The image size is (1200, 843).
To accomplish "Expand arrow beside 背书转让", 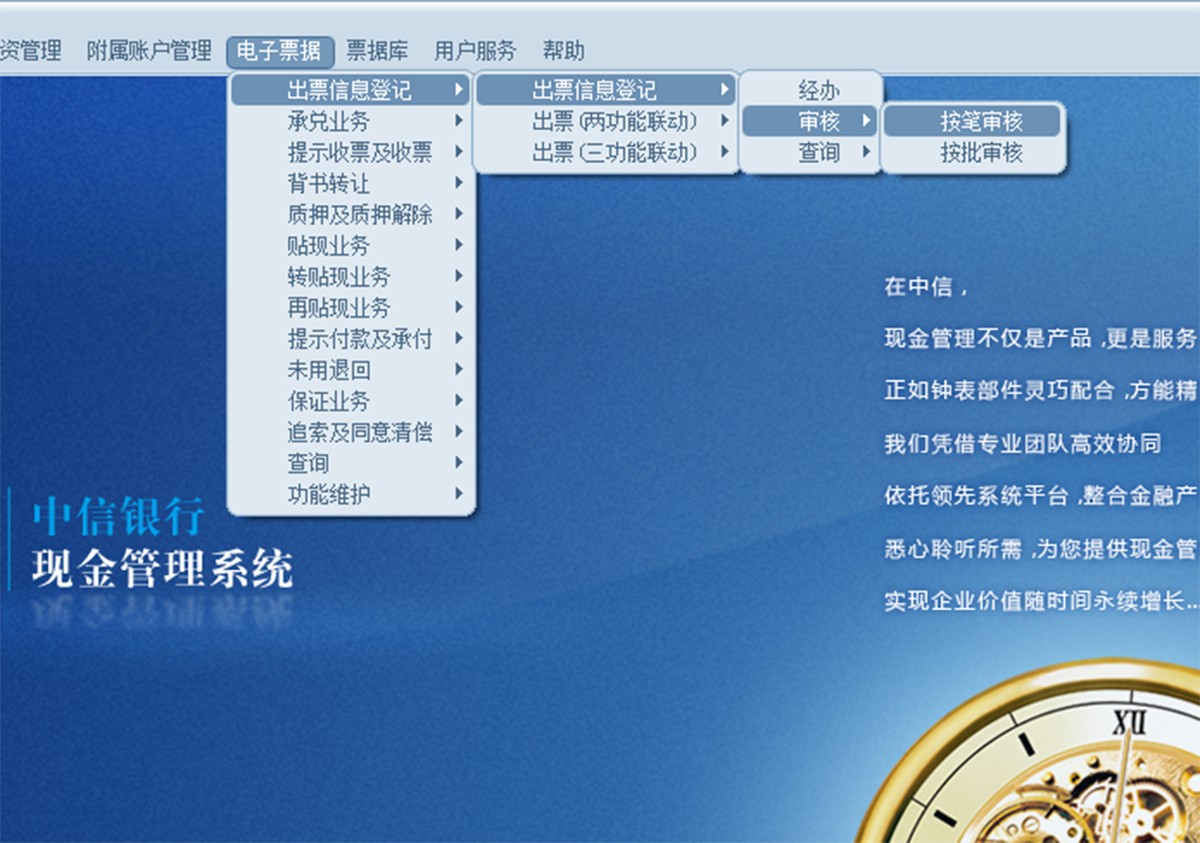I will pyautogui.click(x=458, y=183).
